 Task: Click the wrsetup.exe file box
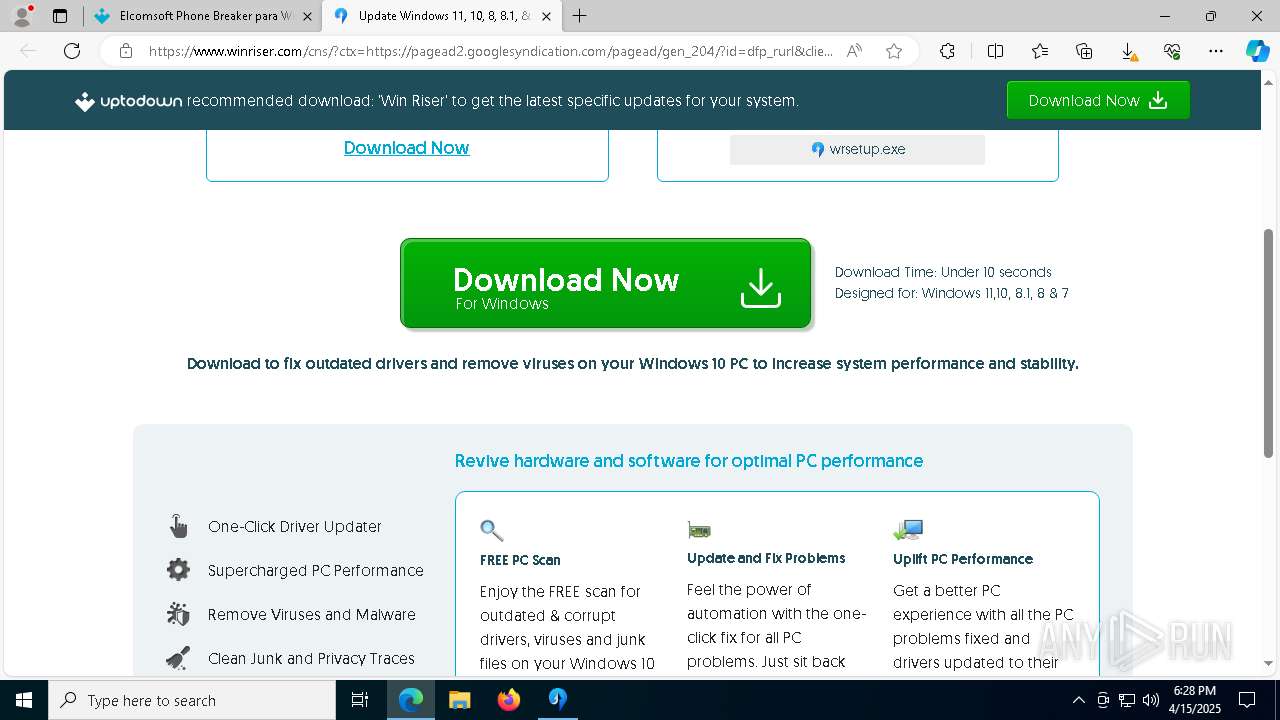857,149
